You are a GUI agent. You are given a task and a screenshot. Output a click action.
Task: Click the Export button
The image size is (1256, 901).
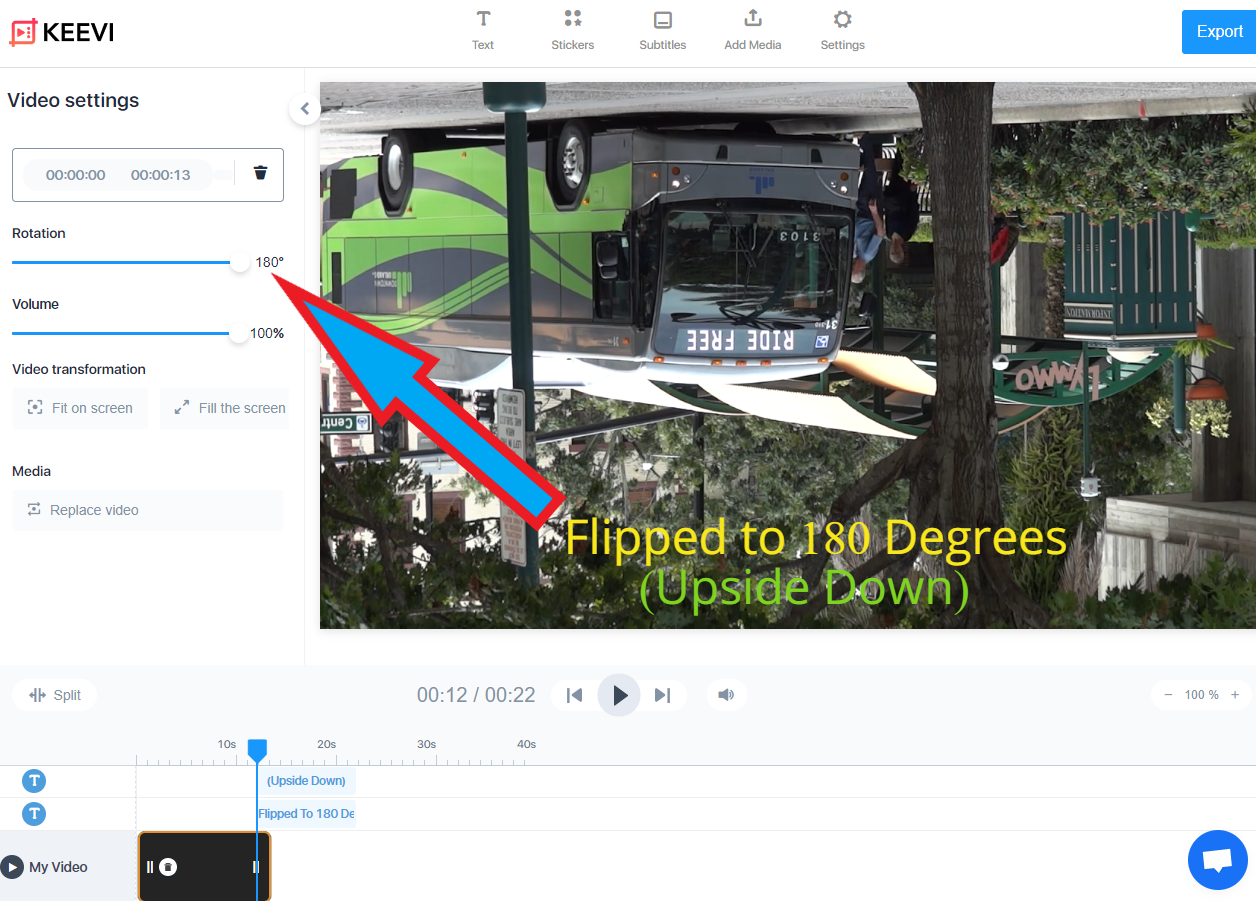[x=1218, y=32]
